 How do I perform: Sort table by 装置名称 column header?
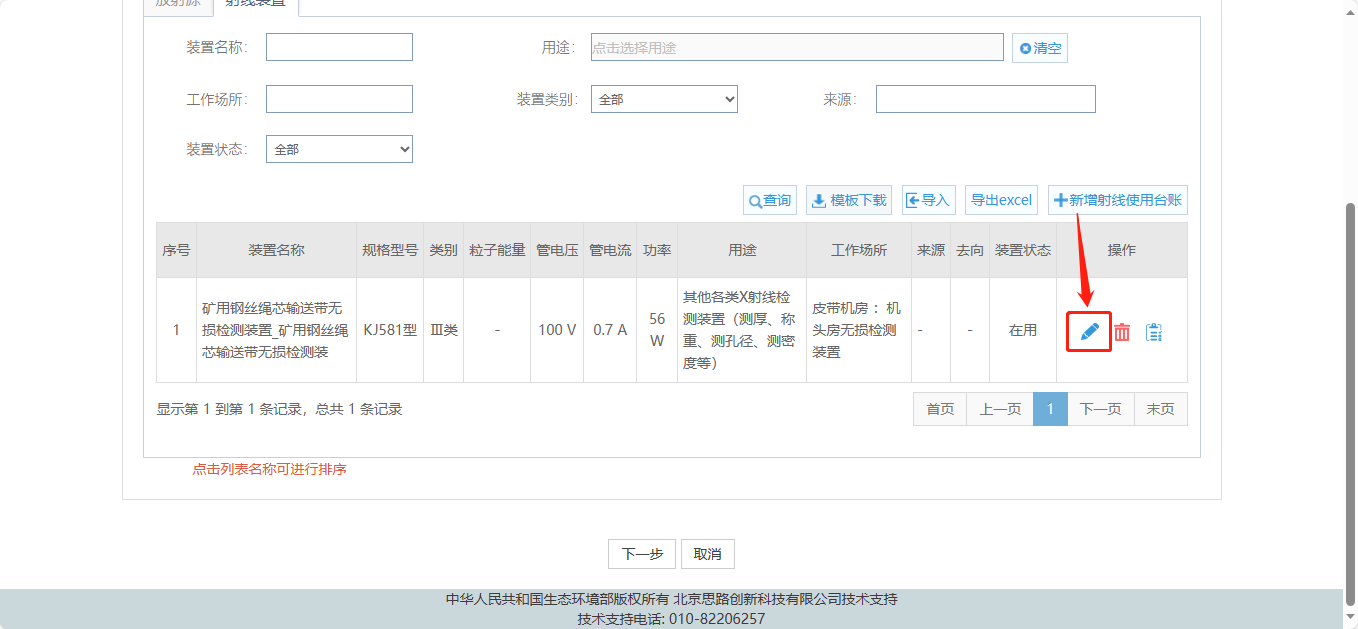[276, 250]
